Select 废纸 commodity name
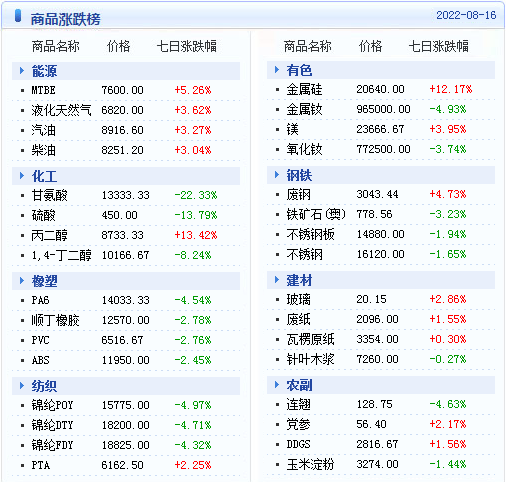 [x=298, y=319]
